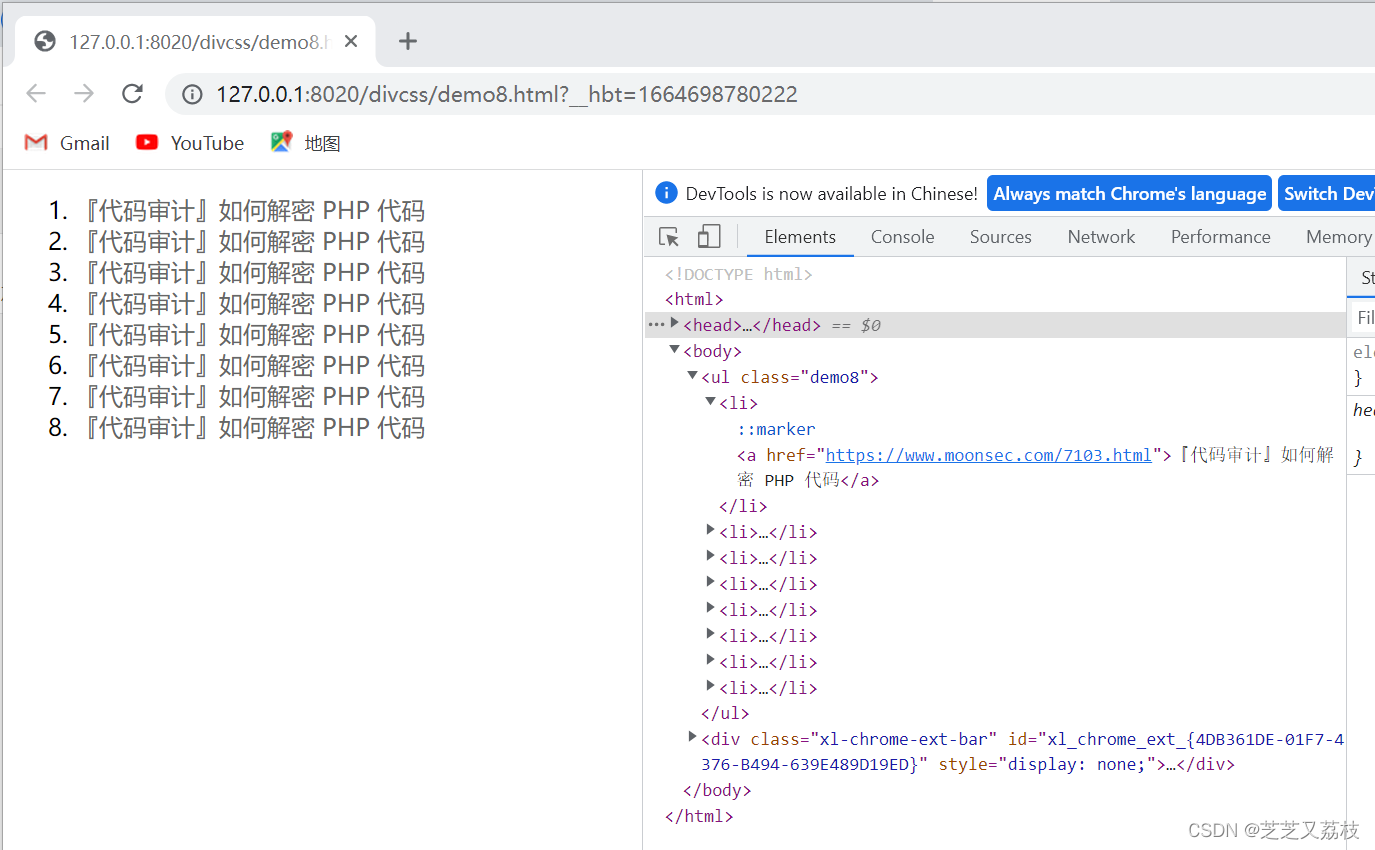Close the 127.0.0.1:8020 tab

[351, 41]
